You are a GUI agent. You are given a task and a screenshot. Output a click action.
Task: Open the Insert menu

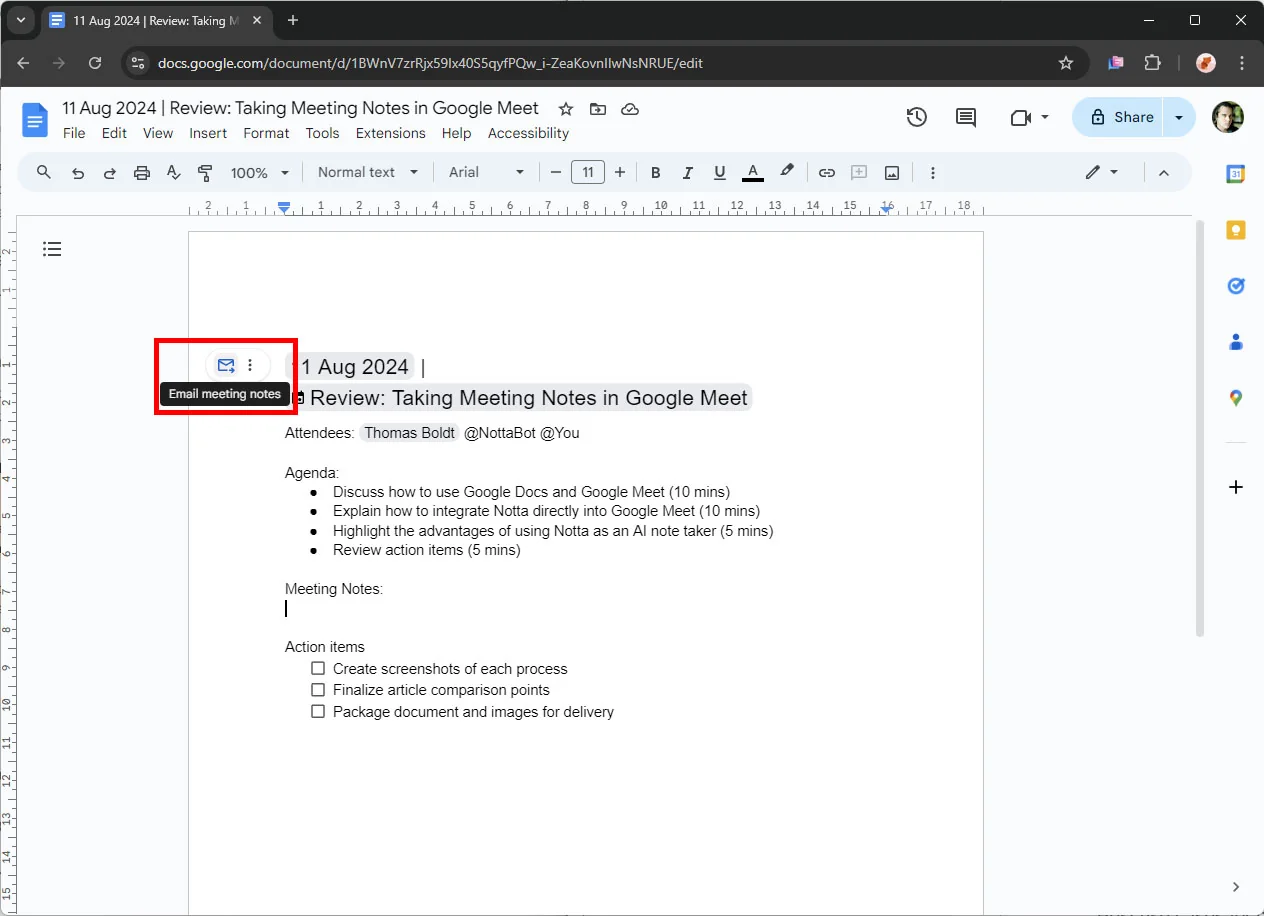[x=208, y=133]
